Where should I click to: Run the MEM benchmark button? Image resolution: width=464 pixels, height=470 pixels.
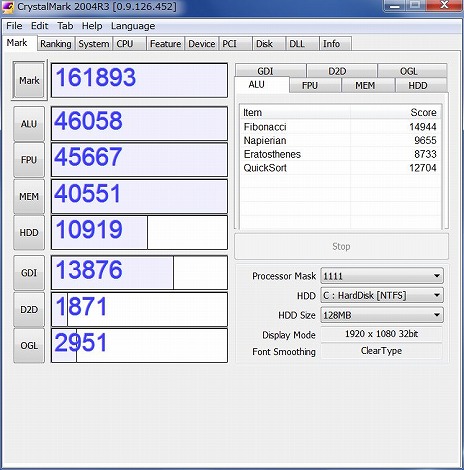tap(29, 197)
